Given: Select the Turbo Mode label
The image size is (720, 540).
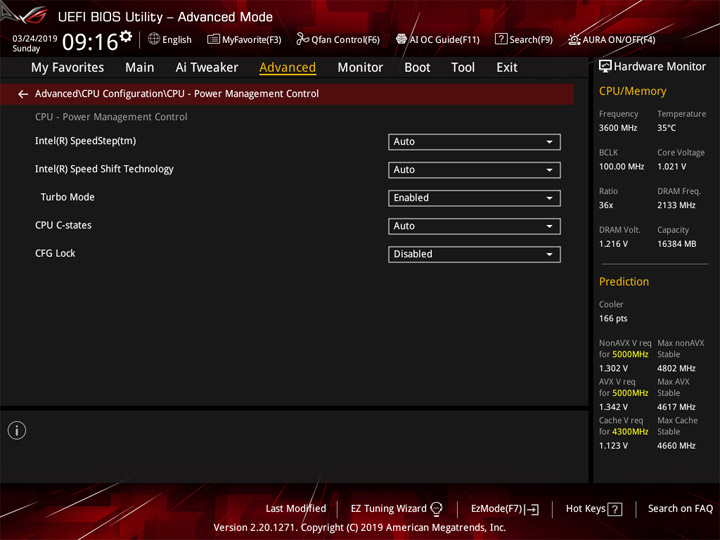Looking at the screenshot, I should 68,197.
